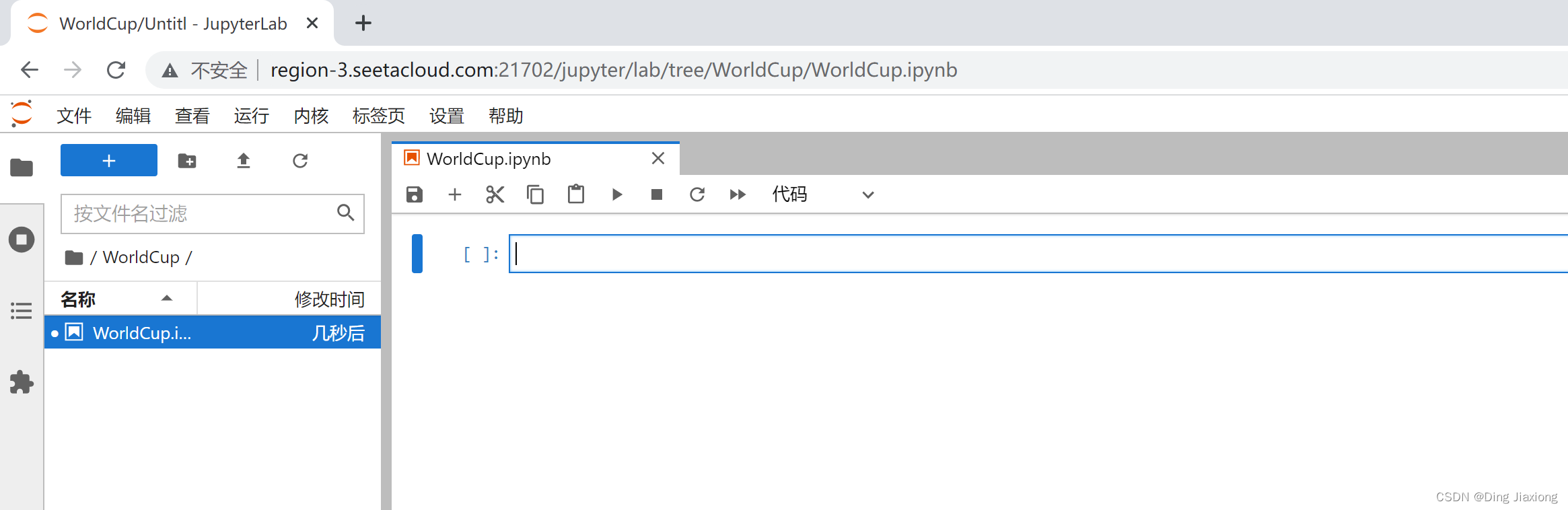Paste cell from clipboard
The image size is (1568, 510).
pyautogui.click(x=576, y=194)
